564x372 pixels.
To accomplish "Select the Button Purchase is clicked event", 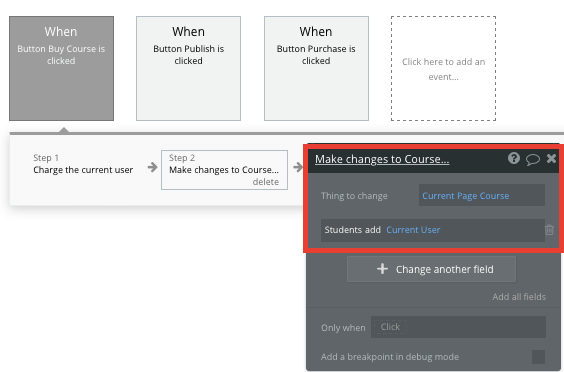I will 316,68.
